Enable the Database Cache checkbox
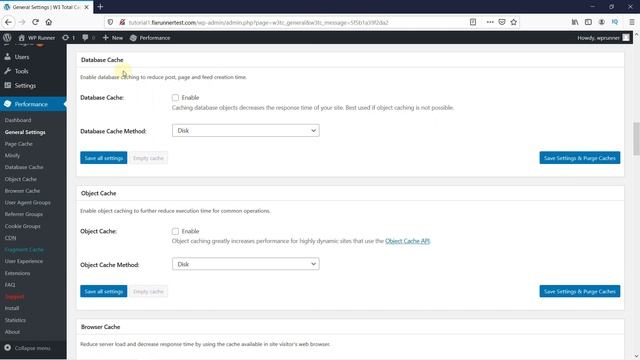The width and height of the screenshot is (640, 360). [x=175, y=98]
